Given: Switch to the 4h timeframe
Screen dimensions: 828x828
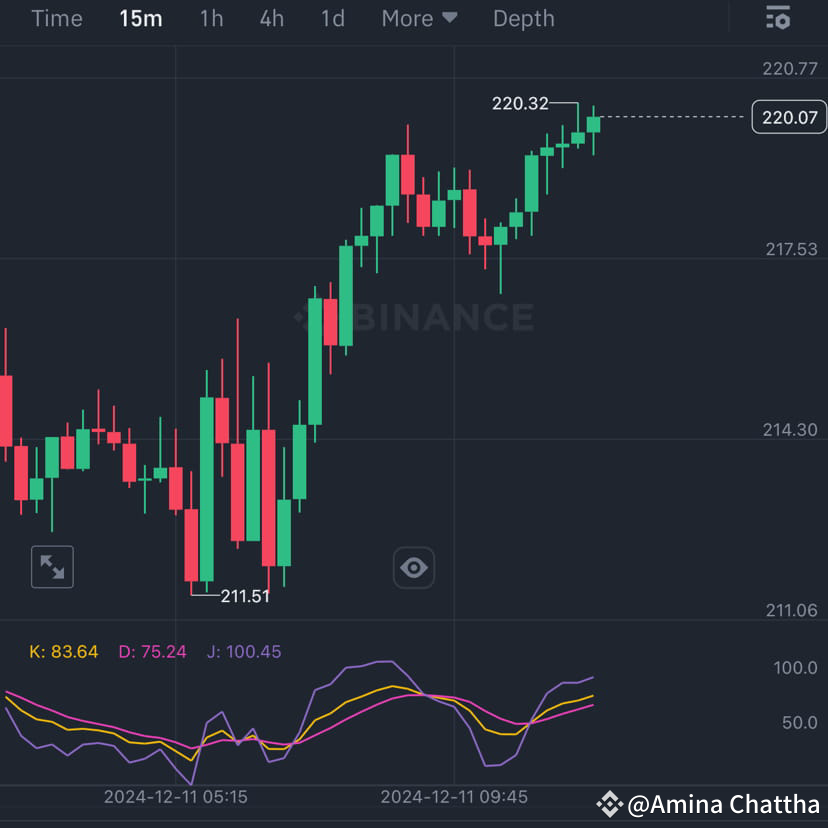Looking at the screenshot, I should point(271,18).
